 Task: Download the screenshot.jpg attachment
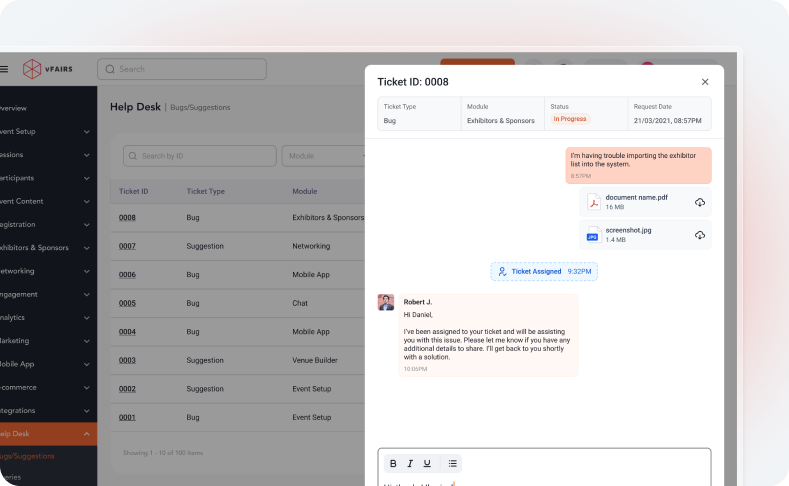700,235
